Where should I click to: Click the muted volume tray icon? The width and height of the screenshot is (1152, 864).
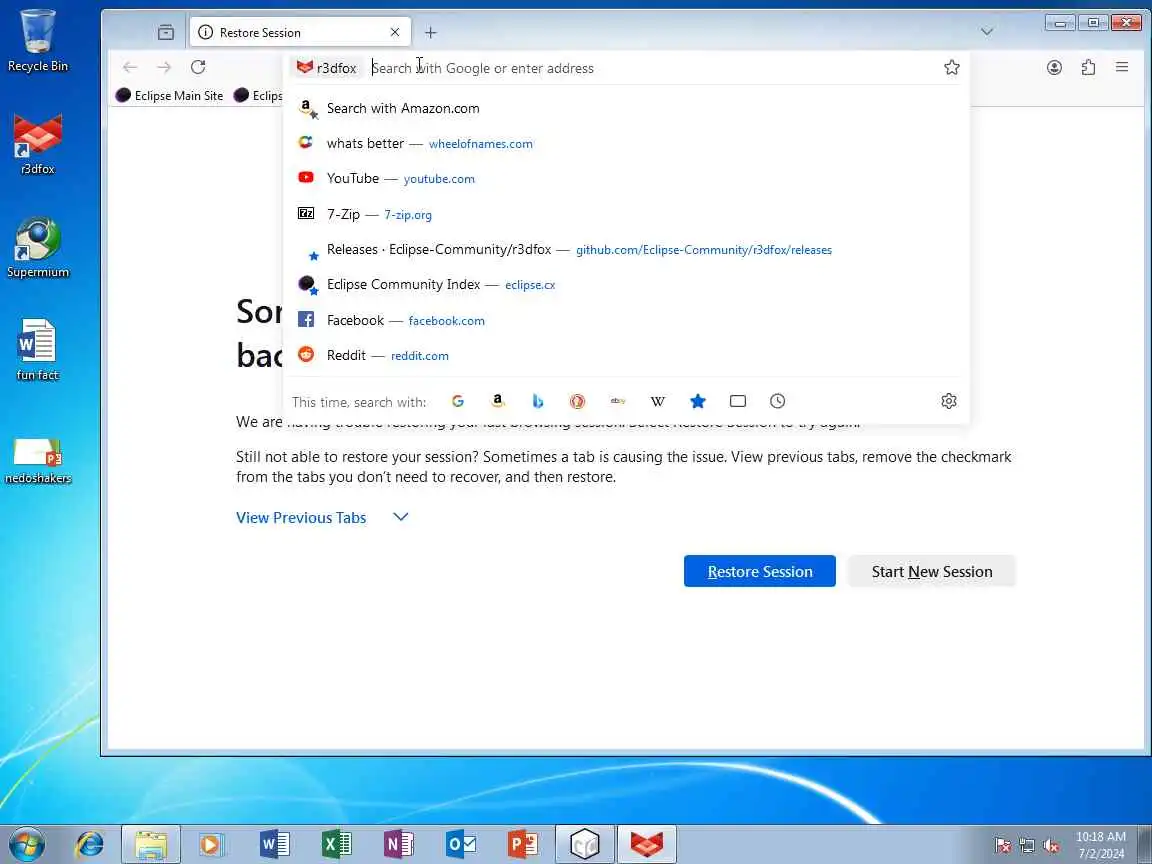(x=1051, y=846)
